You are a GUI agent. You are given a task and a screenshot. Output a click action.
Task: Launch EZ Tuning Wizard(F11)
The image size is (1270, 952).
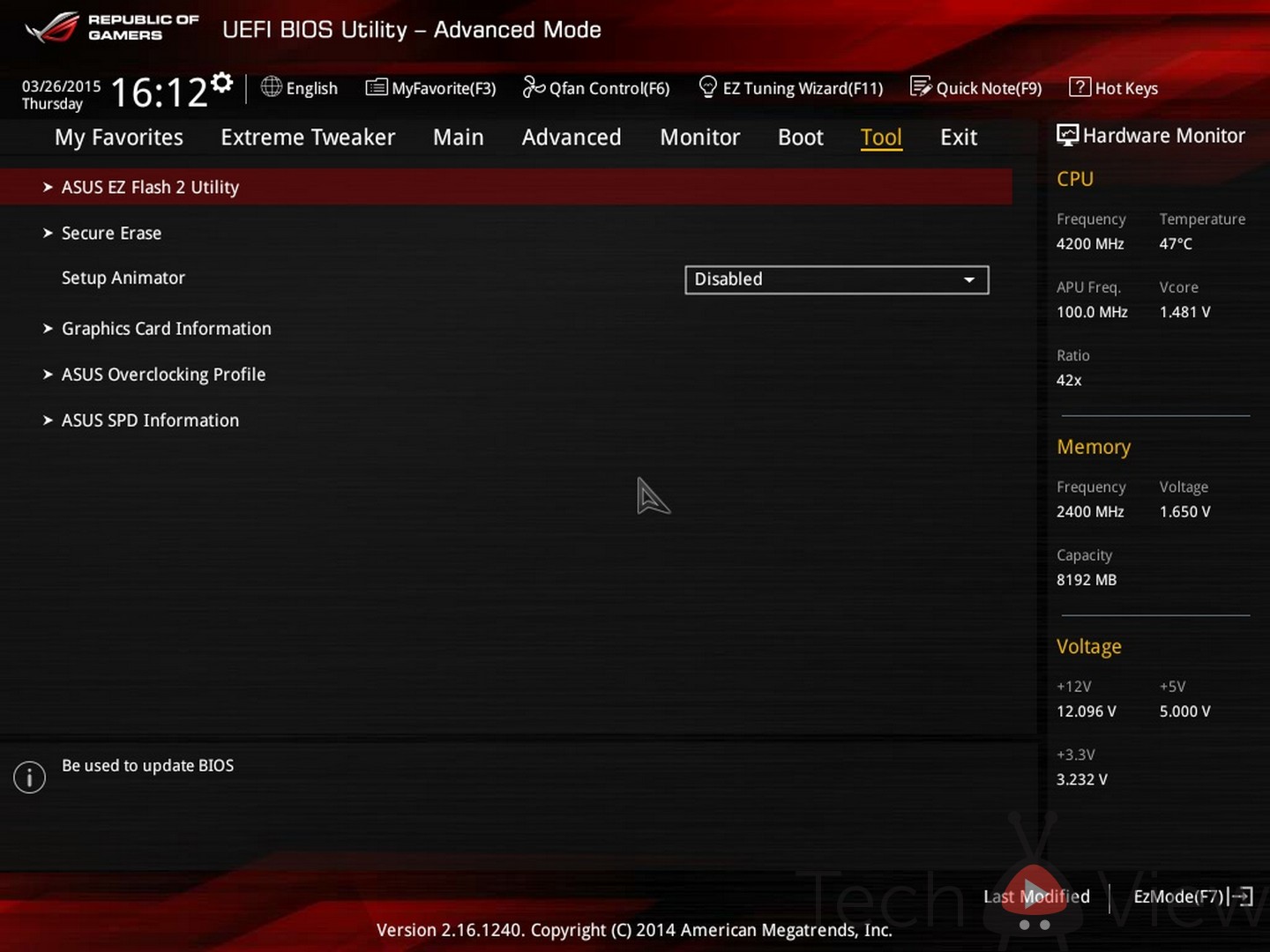[x=791, y=88]
